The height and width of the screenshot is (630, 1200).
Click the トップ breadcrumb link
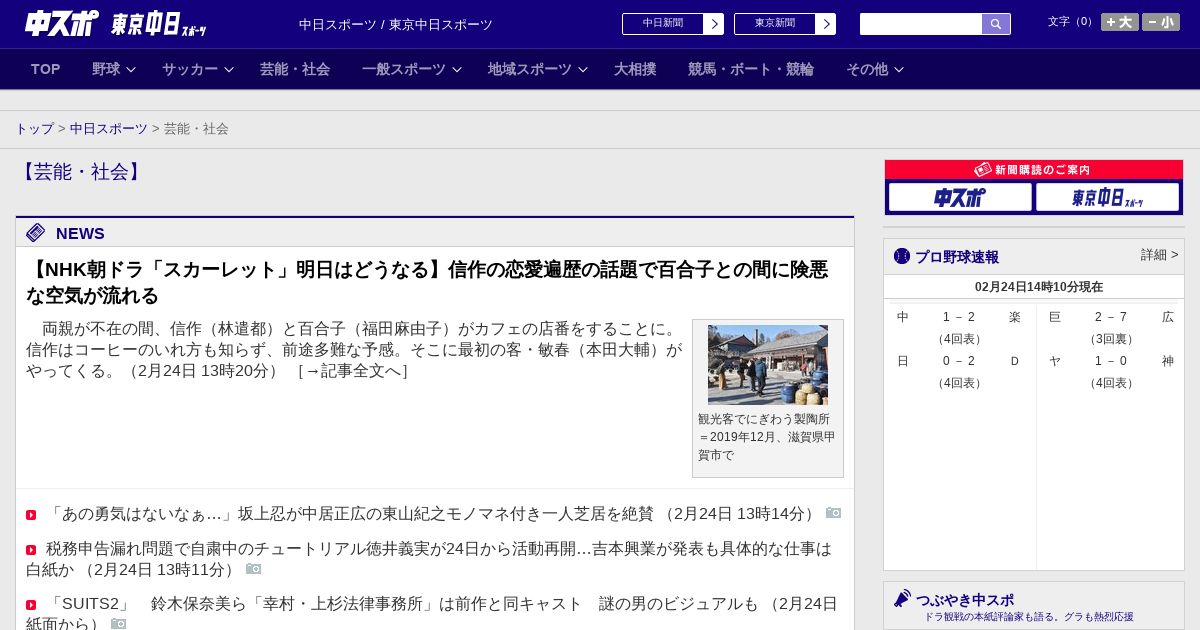[x=34, y=129]
